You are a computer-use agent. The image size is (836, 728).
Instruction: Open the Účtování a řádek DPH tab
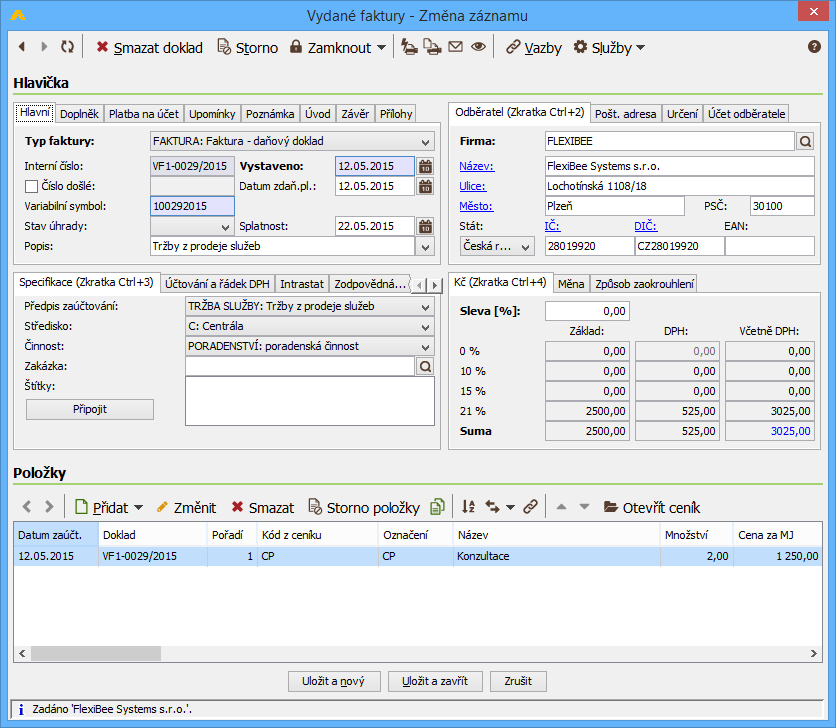click(x=218, y=284)
